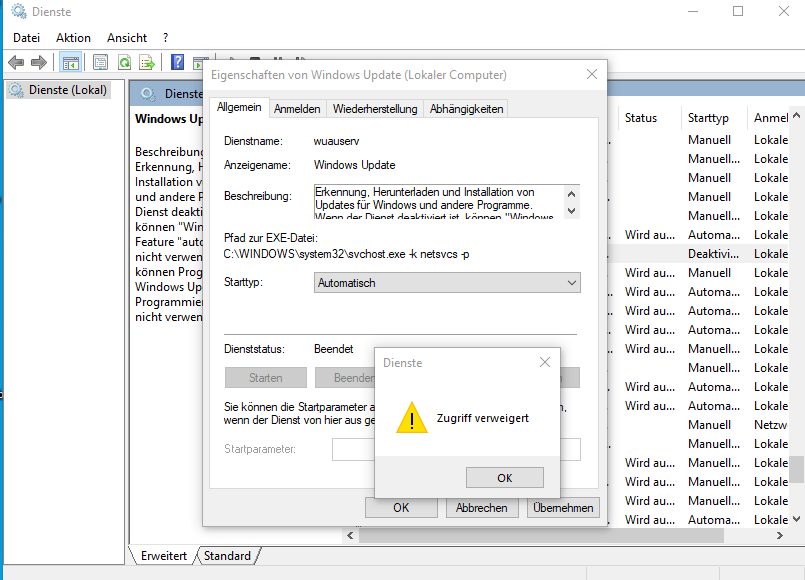The height and width of the screenshot is (580, 805).
Task: Click the Abbrechen button
Action: point(482,508)
